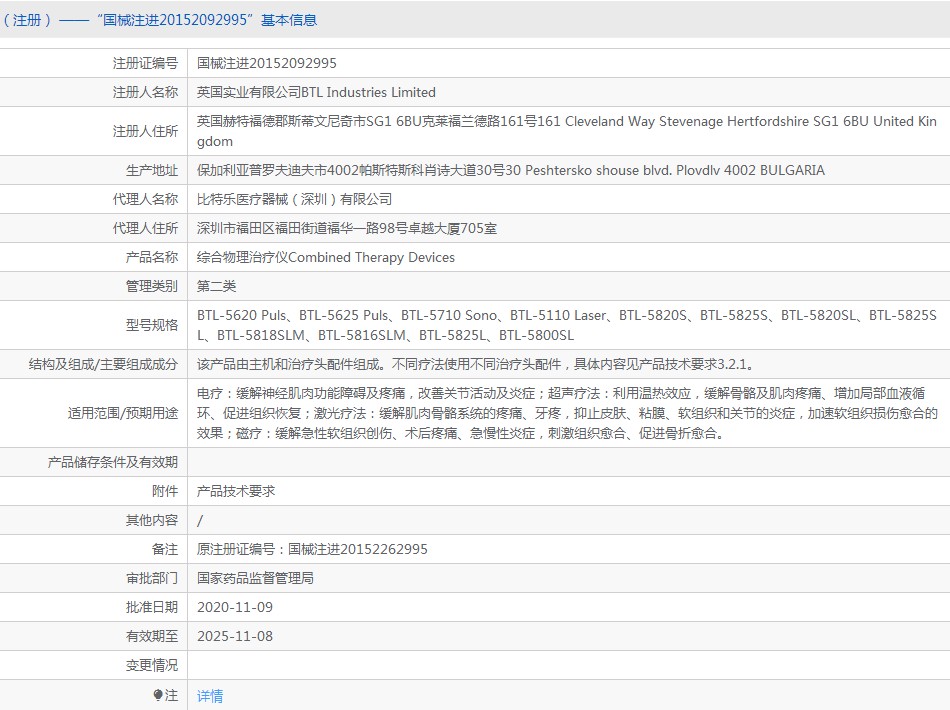Screen dimensions: 950x710
Task: Click management category value 第二类
Action: (216, 286)
